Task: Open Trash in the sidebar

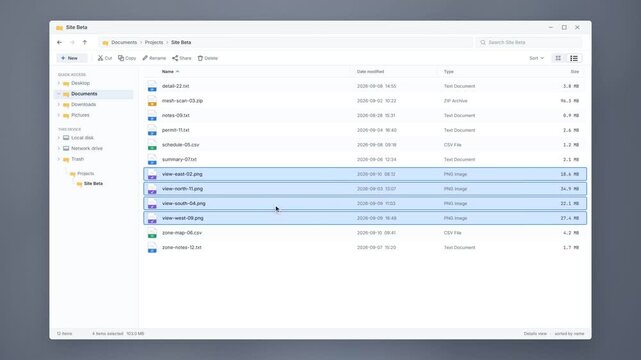Action: 77,159
